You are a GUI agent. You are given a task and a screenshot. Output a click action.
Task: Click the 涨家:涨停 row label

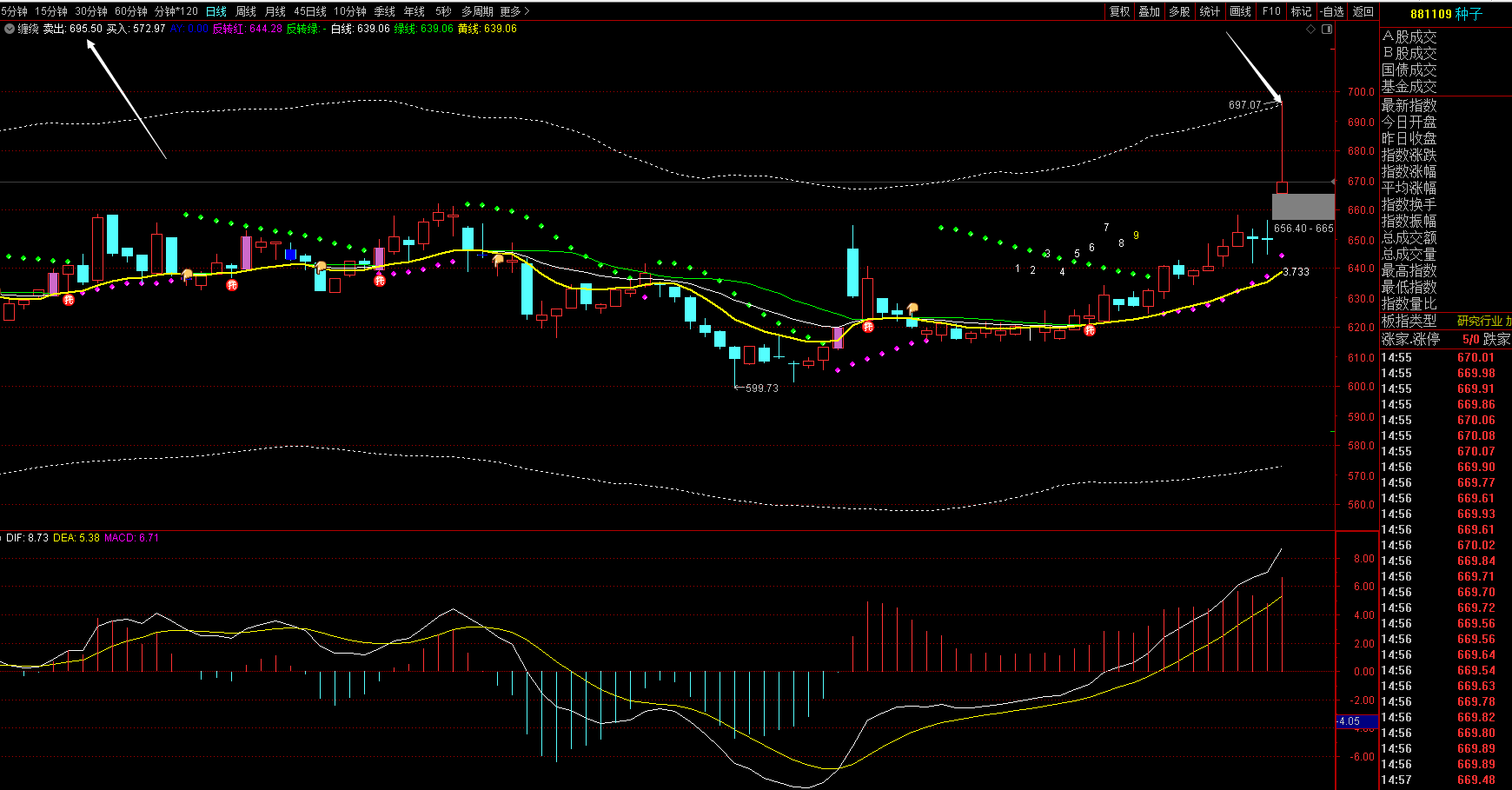click(x=1410, y=339)
